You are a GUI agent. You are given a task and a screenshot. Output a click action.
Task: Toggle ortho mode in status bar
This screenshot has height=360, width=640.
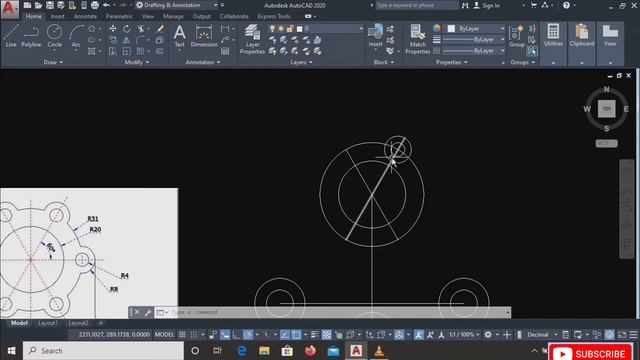click(236, 335)
